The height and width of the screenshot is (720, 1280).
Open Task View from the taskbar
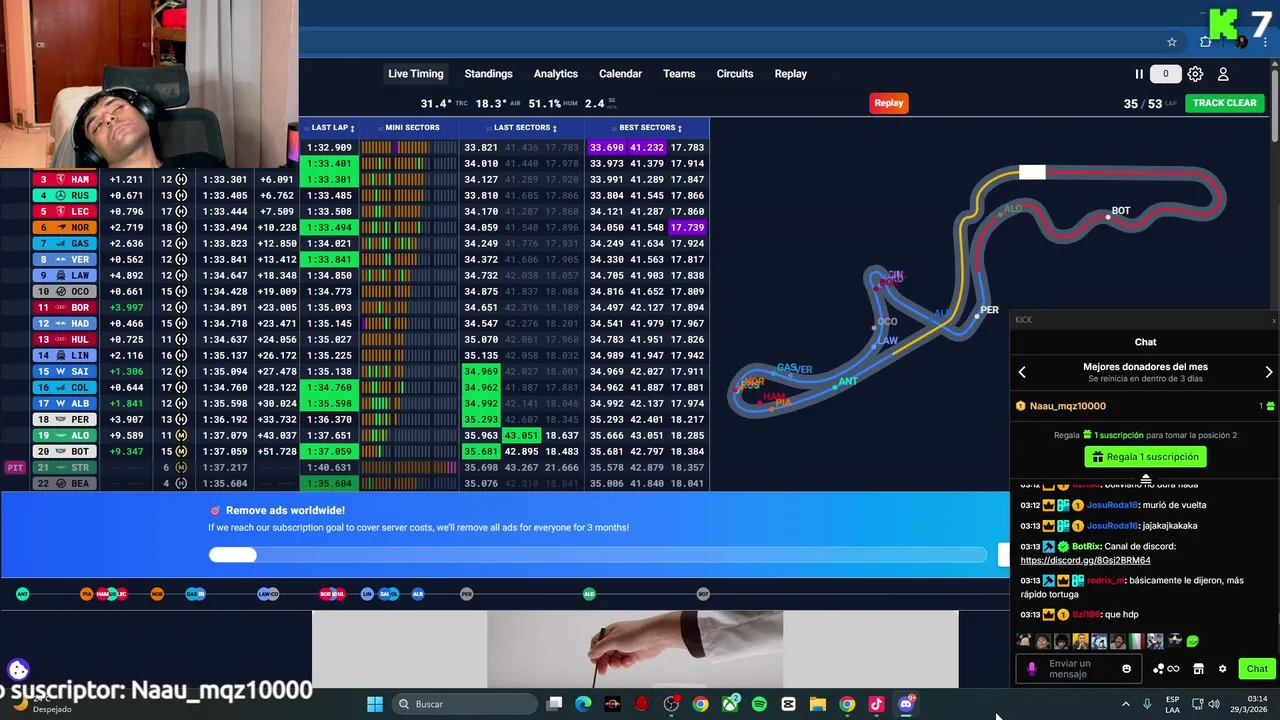(x=554, y=704)
